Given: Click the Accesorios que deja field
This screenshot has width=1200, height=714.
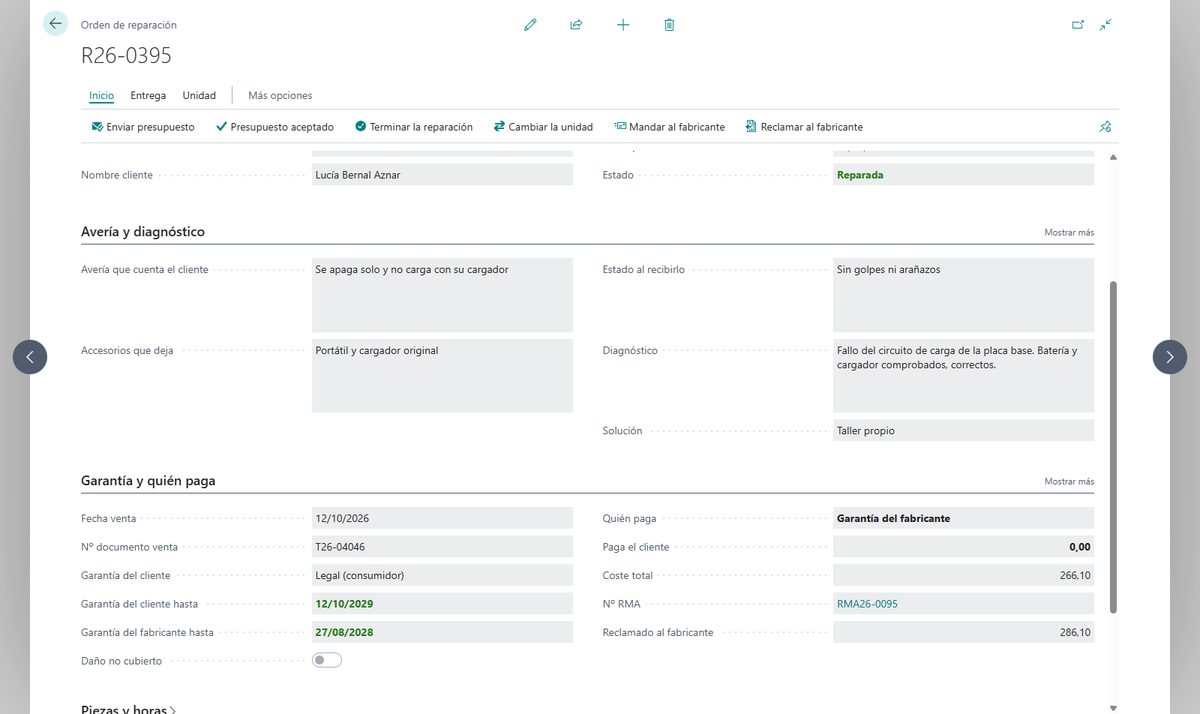Looking at the screenshot, I should [442, 376].
